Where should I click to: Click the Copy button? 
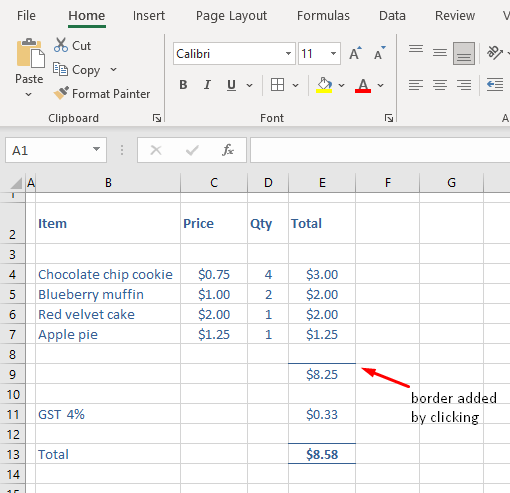[76, 70]
